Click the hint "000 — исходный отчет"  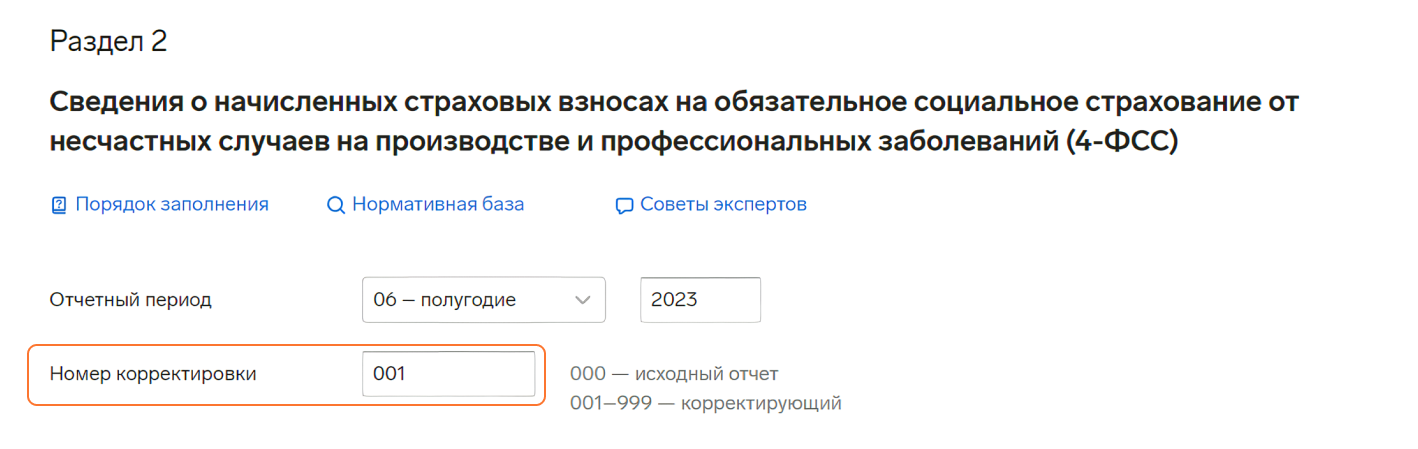(674, 374)
